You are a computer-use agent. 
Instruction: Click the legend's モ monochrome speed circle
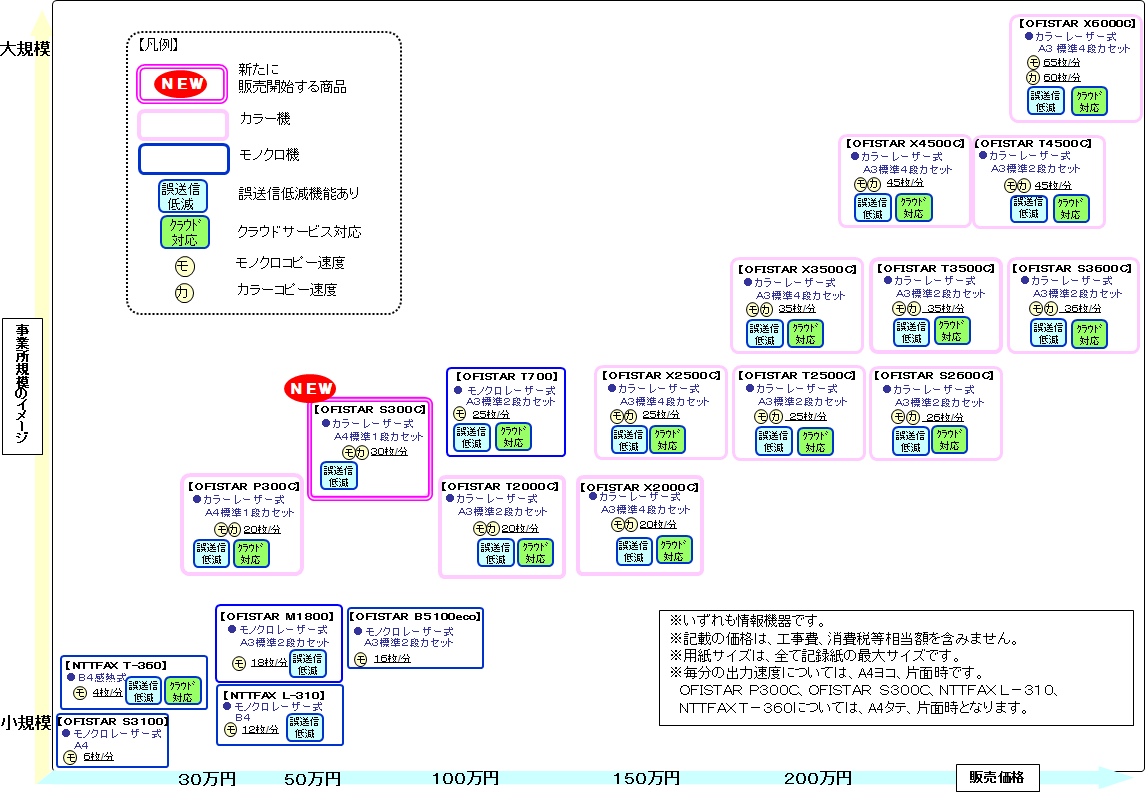coord(184,266)
